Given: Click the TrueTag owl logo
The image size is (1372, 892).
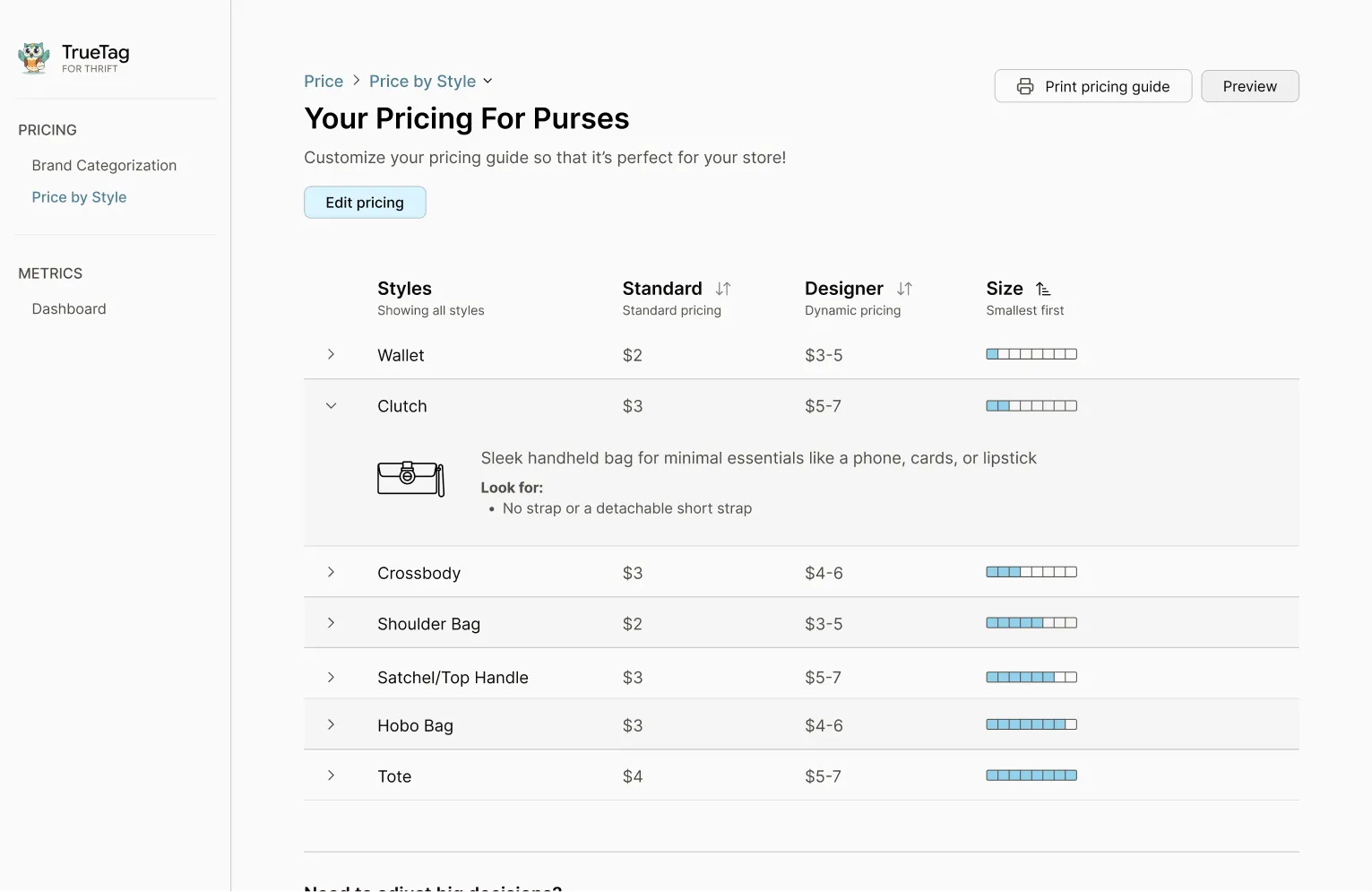Looking at the screenshot, I should [34, 57].
